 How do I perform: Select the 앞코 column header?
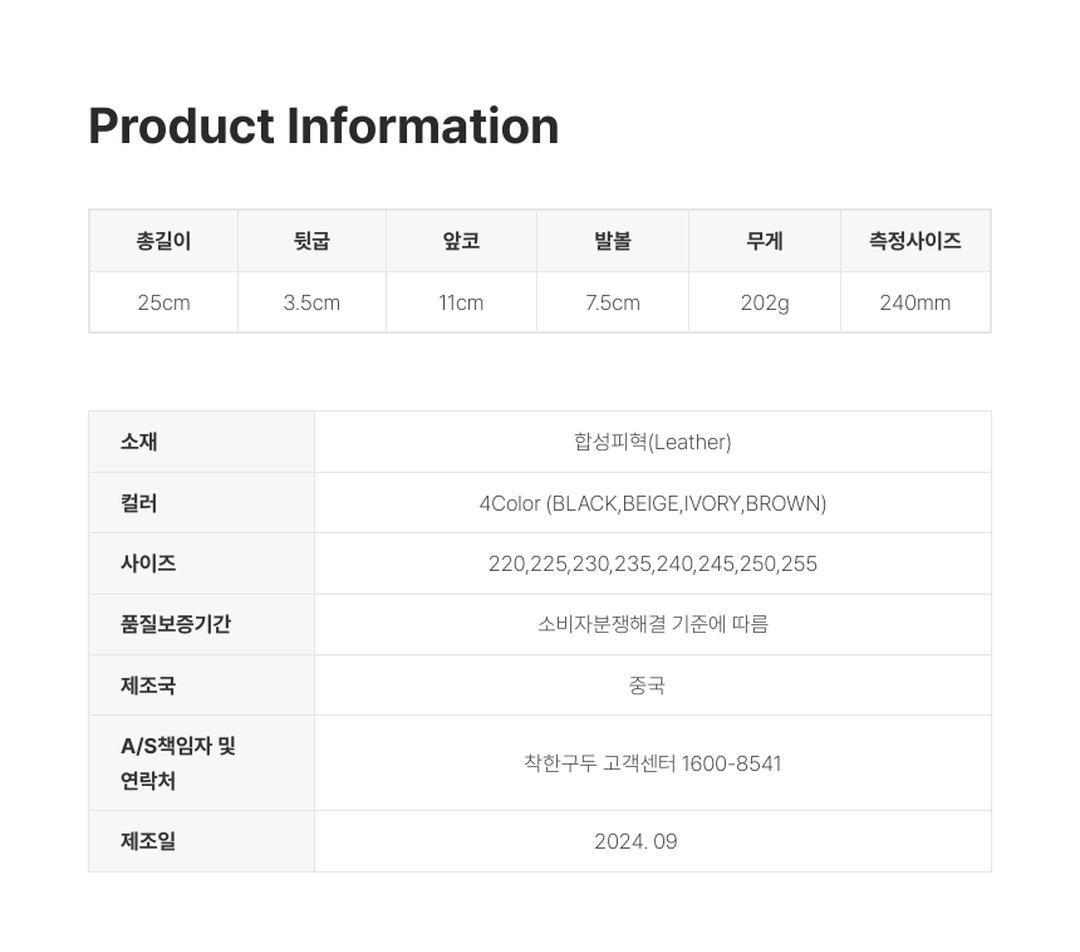461,241
